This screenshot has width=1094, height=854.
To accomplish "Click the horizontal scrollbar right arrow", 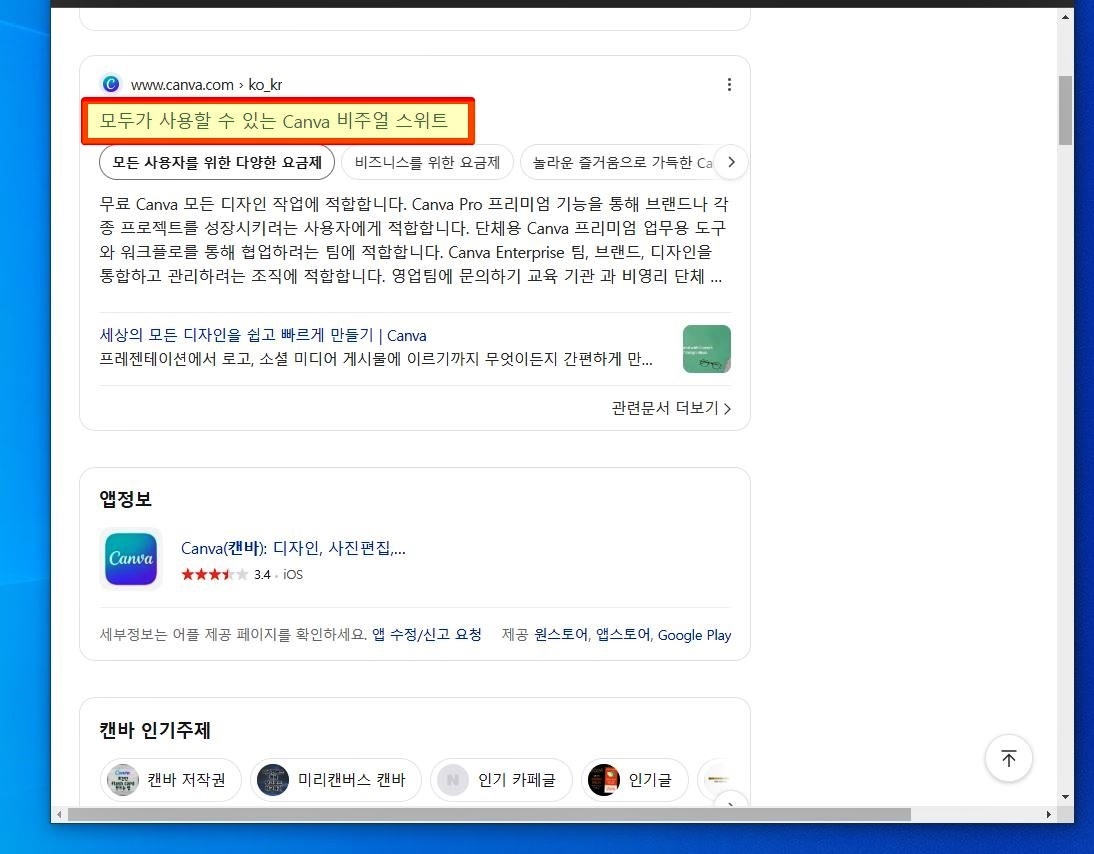I will [x=1048, y=814].
